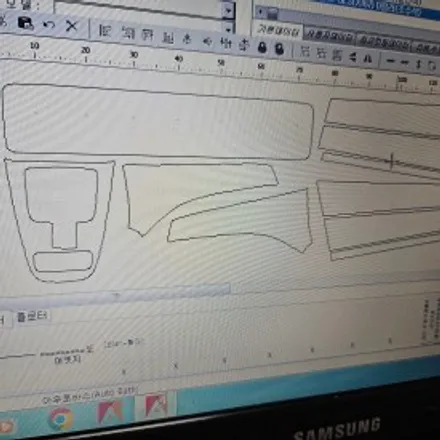440x440 pixels.
Task: Click the horizontal scrollbar under the canvas
Action: (115, 295)
